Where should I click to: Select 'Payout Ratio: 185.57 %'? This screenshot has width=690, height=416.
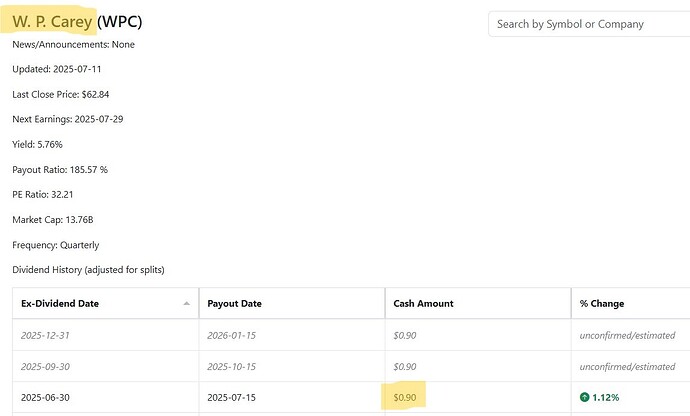(60, 169)
